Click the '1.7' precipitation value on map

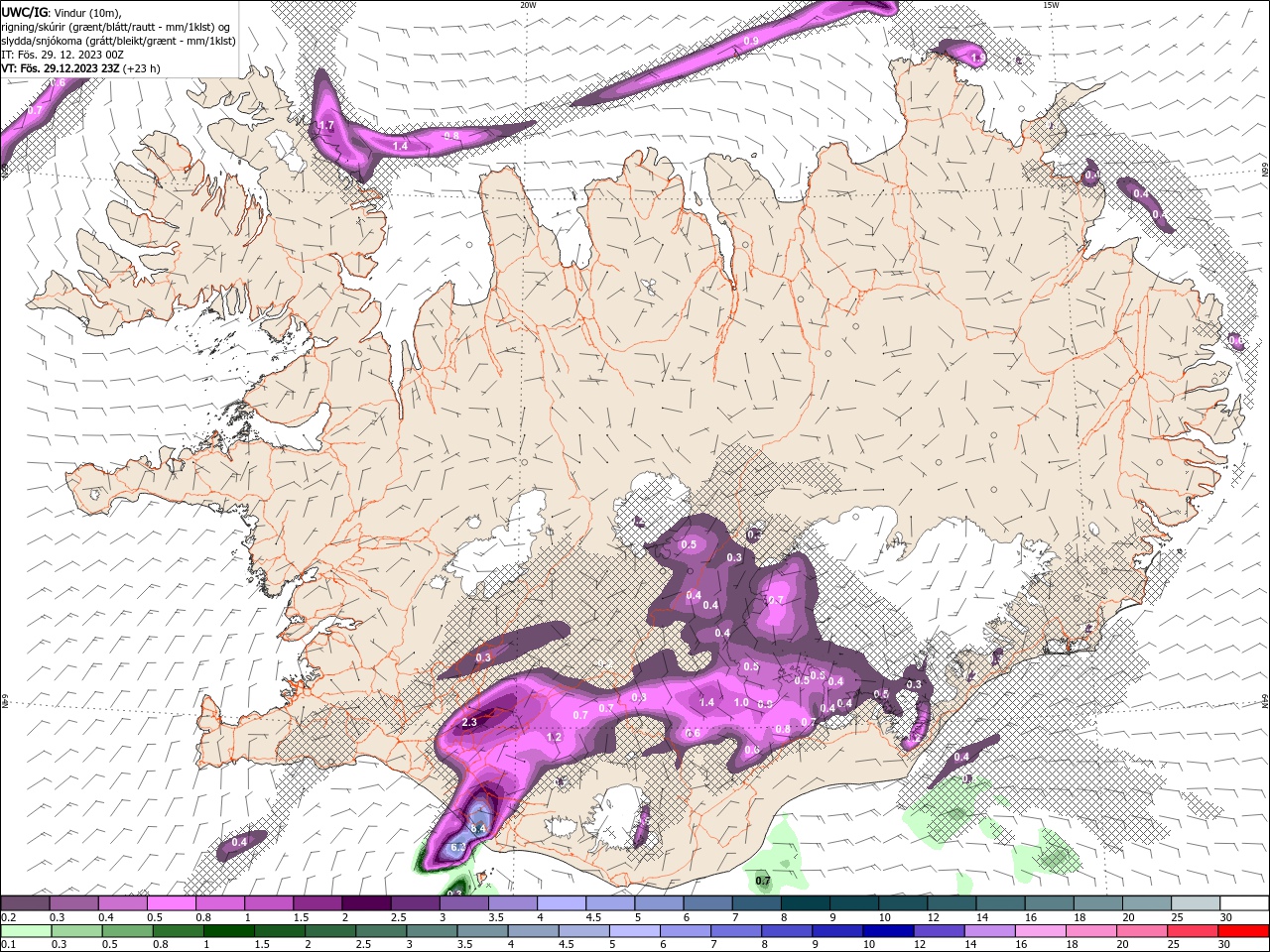(x=325, y=126)
